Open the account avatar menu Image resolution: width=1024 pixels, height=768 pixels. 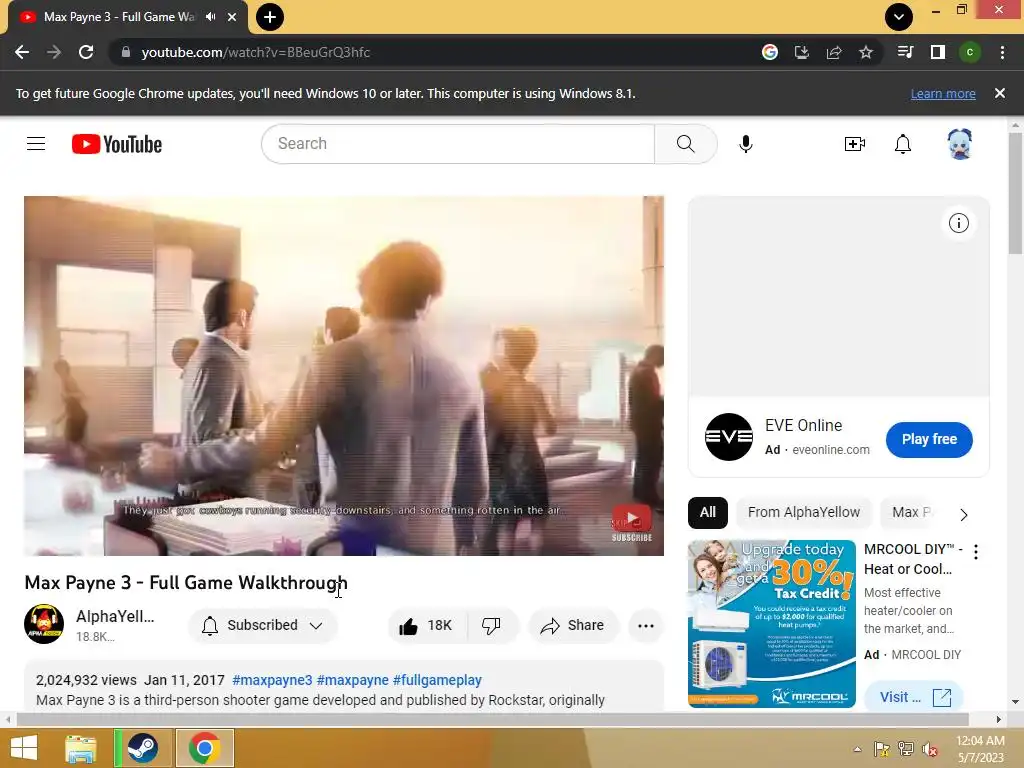click(959, 144)
